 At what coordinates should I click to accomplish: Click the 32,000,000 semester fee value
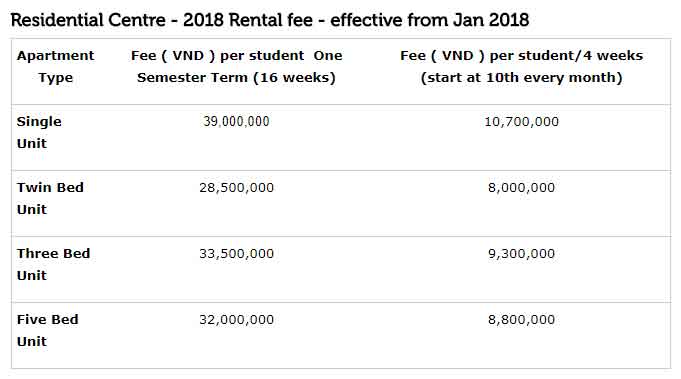point(236,320)
